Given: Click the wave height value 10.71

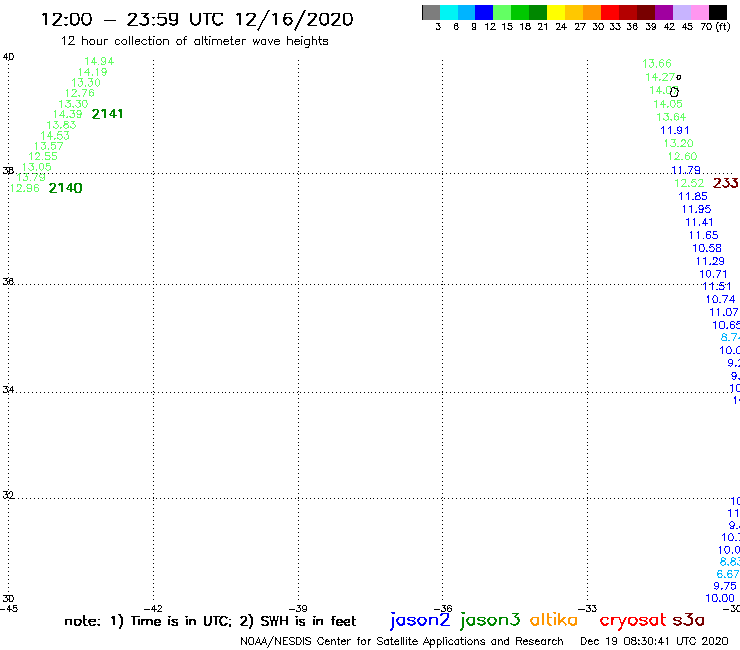Looking at the screenshot, I should point(713,274).
